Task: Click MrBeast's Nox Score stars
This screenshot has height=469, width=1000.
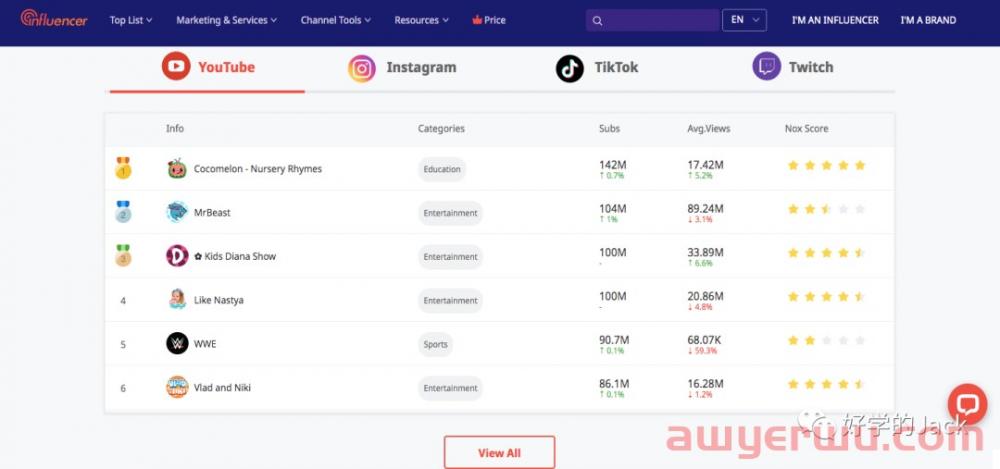Action: pos(826,209)
